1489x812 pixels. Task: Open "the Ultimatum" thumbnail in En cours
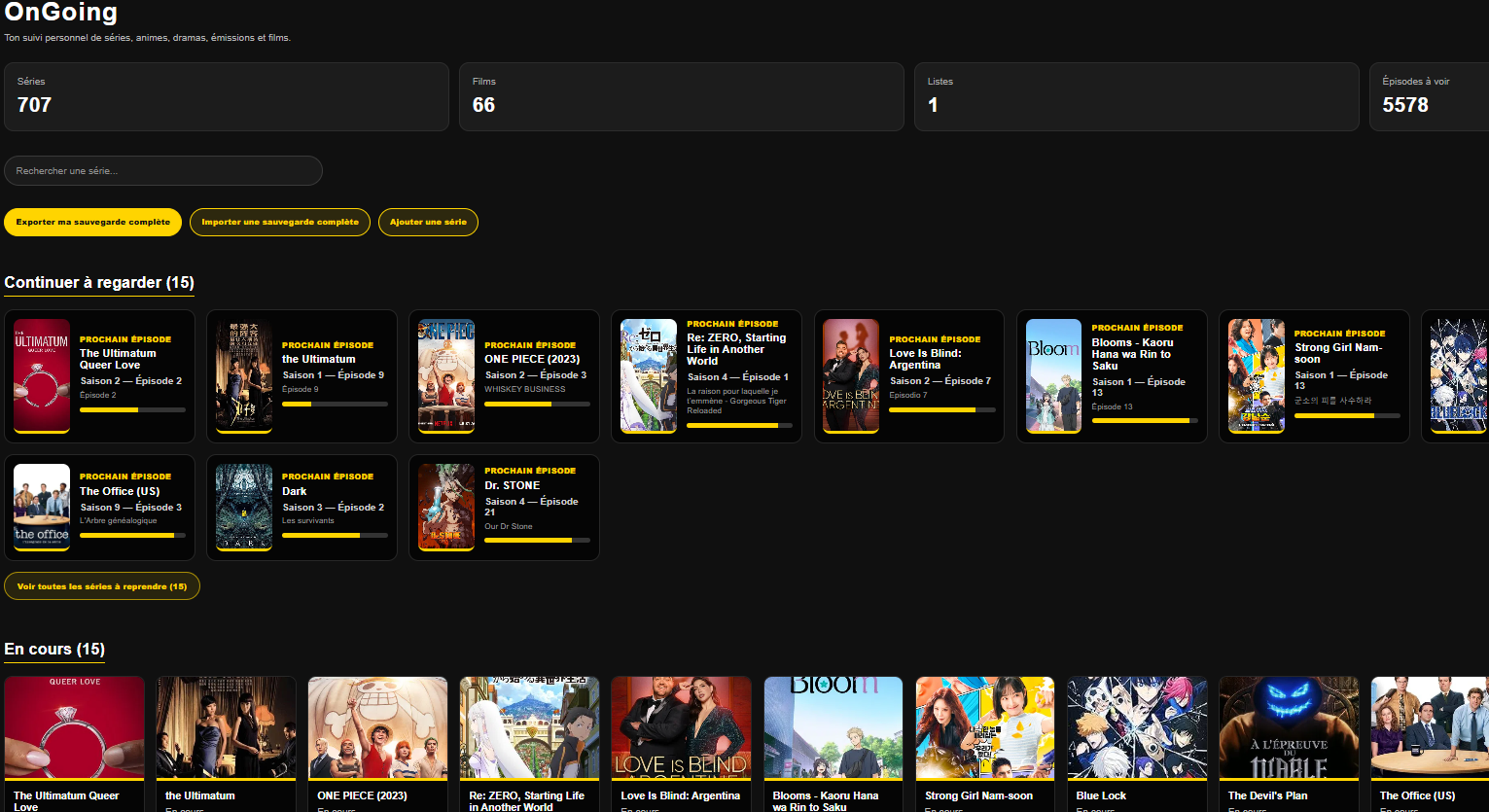226,727
